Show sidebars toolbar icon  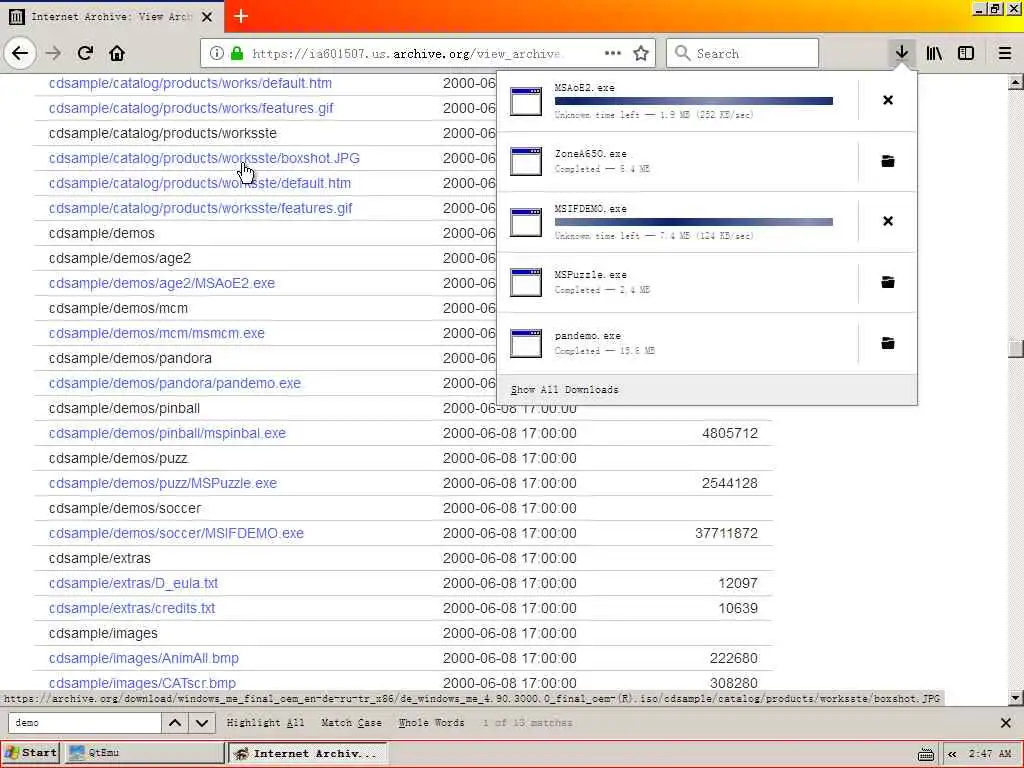(965, 53)
